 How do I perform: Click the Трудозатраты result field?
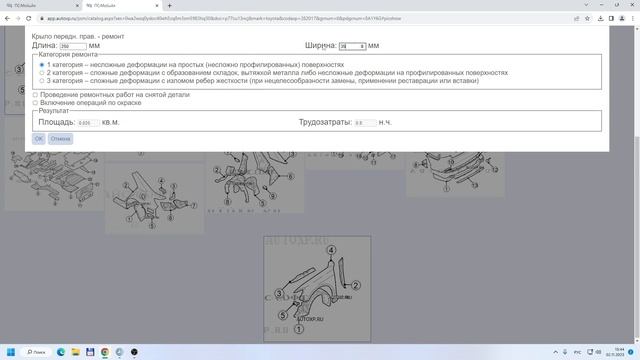(365, 122)
